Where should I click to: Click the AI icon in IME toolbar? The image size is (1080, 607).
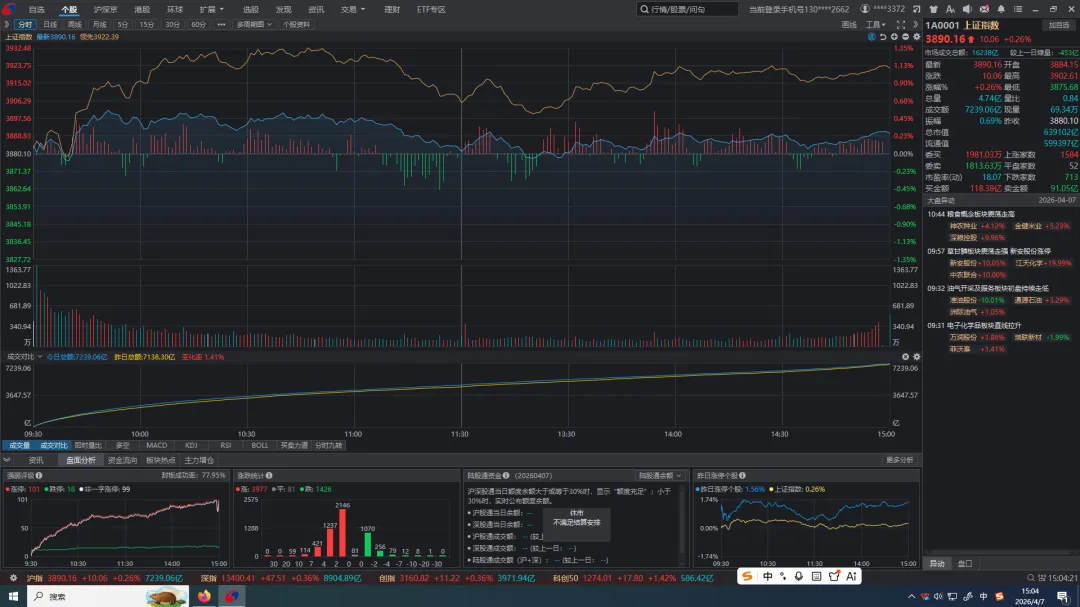[x=851, y=576]
